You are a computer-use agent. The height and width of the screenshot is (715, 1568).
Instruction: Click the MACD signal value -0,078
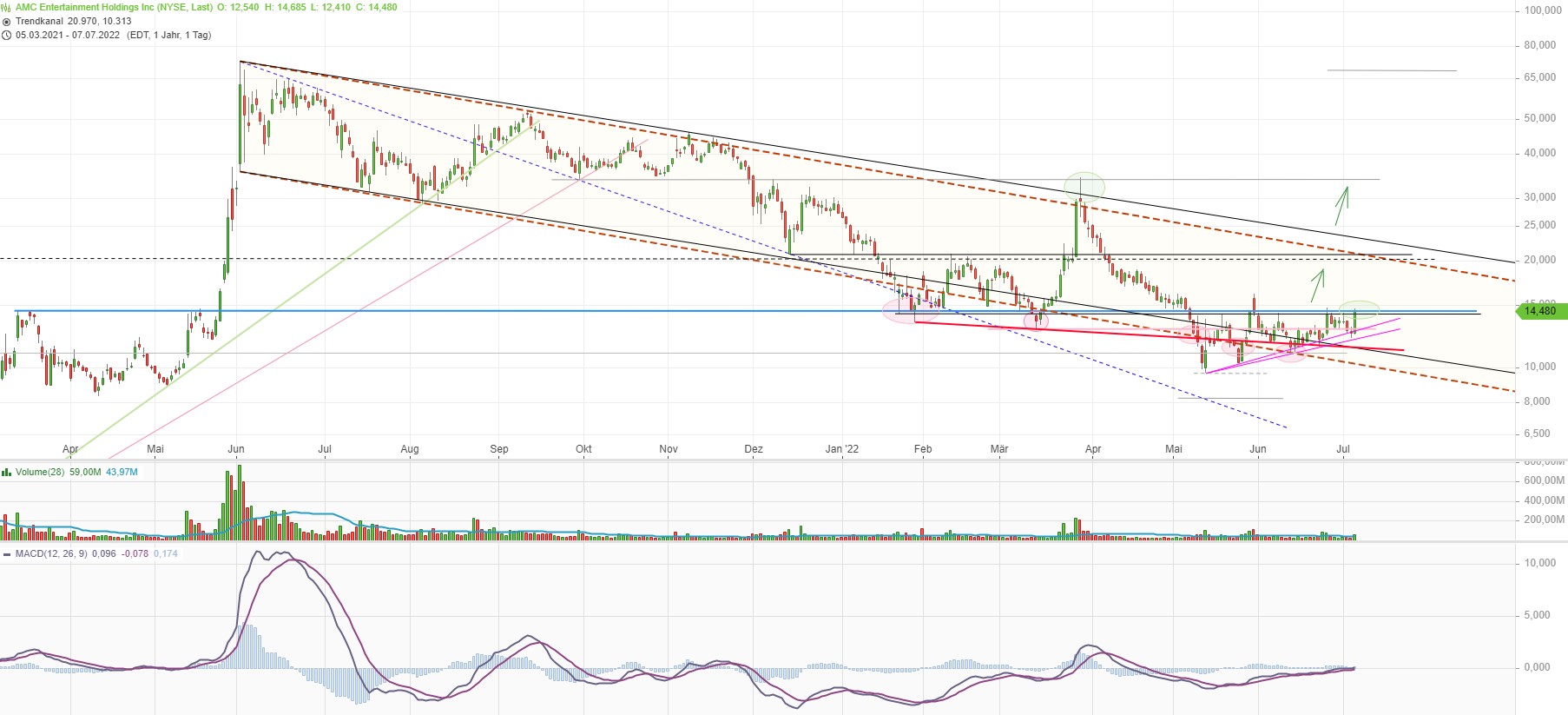[135, 553]
